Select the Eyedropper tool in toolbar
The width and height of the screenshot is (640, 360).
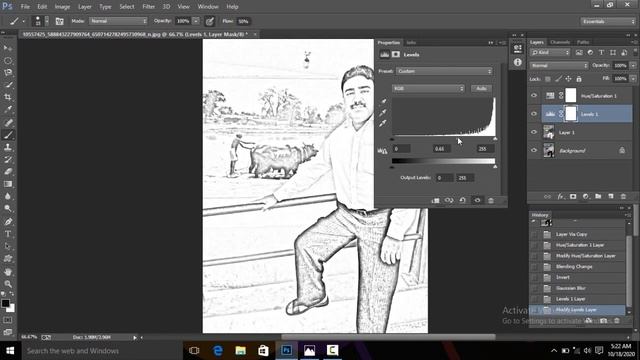[x=8, y=109]
